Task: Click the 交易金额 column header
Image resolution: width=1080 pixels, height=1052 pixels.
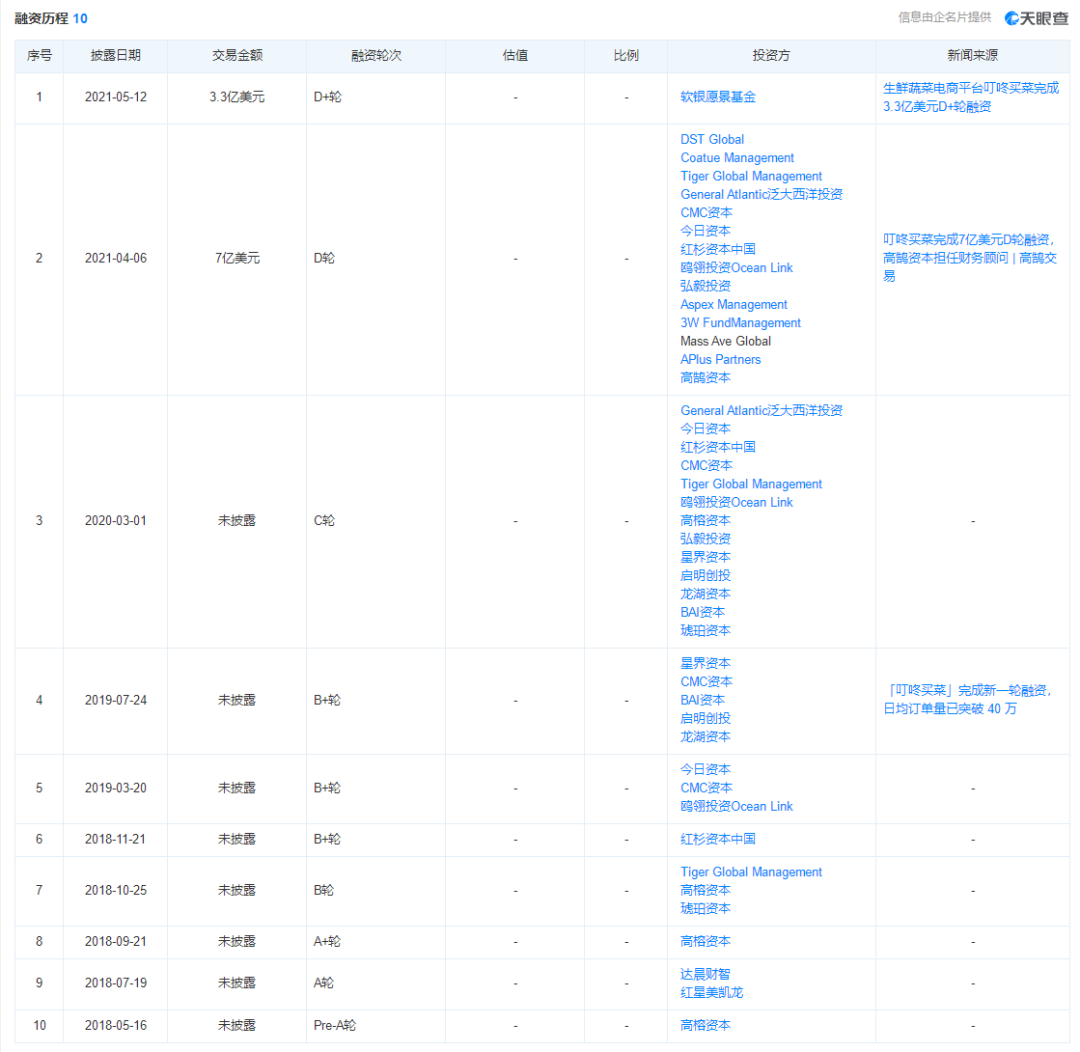Action: tap(237, 56)
